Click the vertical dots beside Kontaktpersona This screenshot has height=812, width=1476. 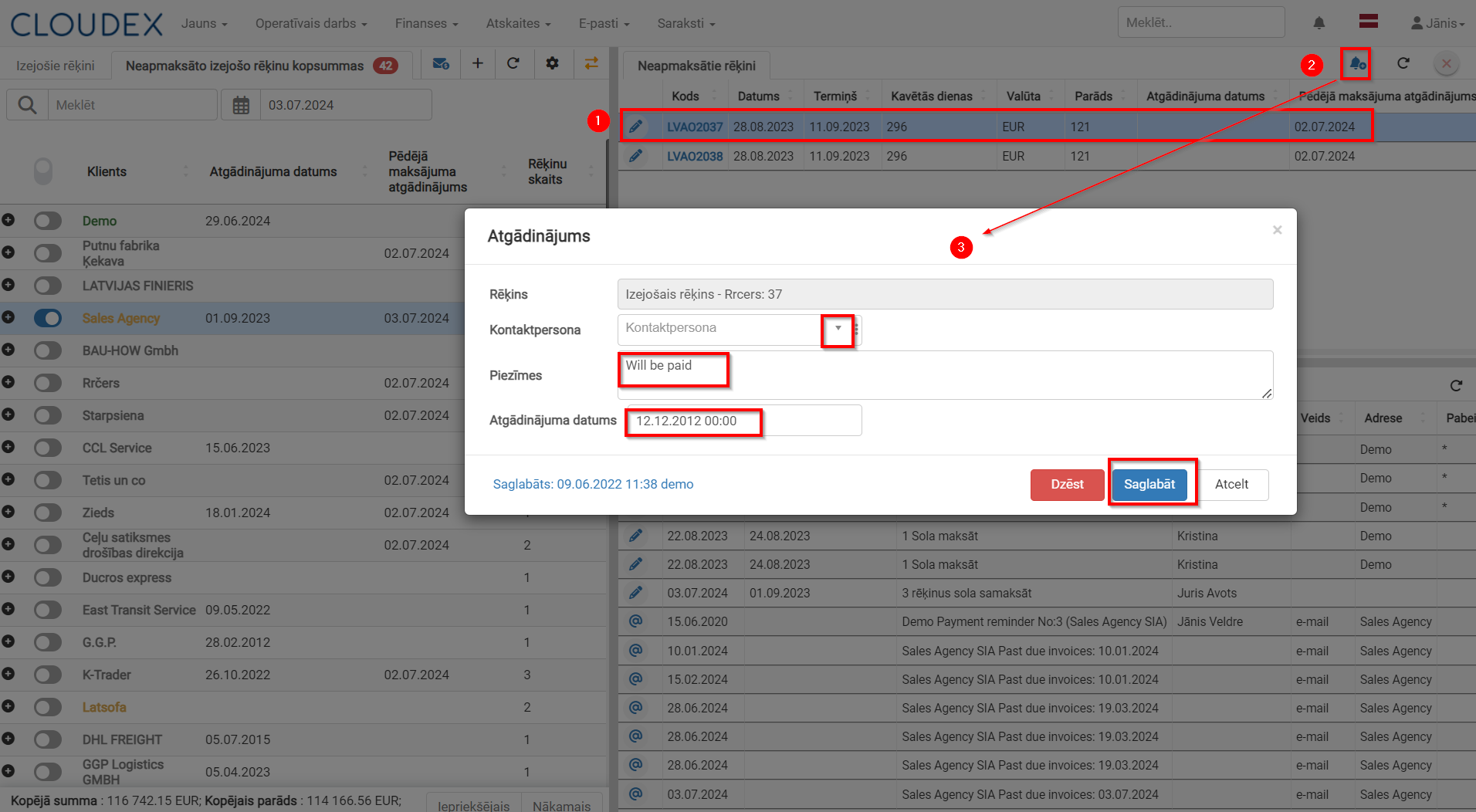click(x=857, y=330)
